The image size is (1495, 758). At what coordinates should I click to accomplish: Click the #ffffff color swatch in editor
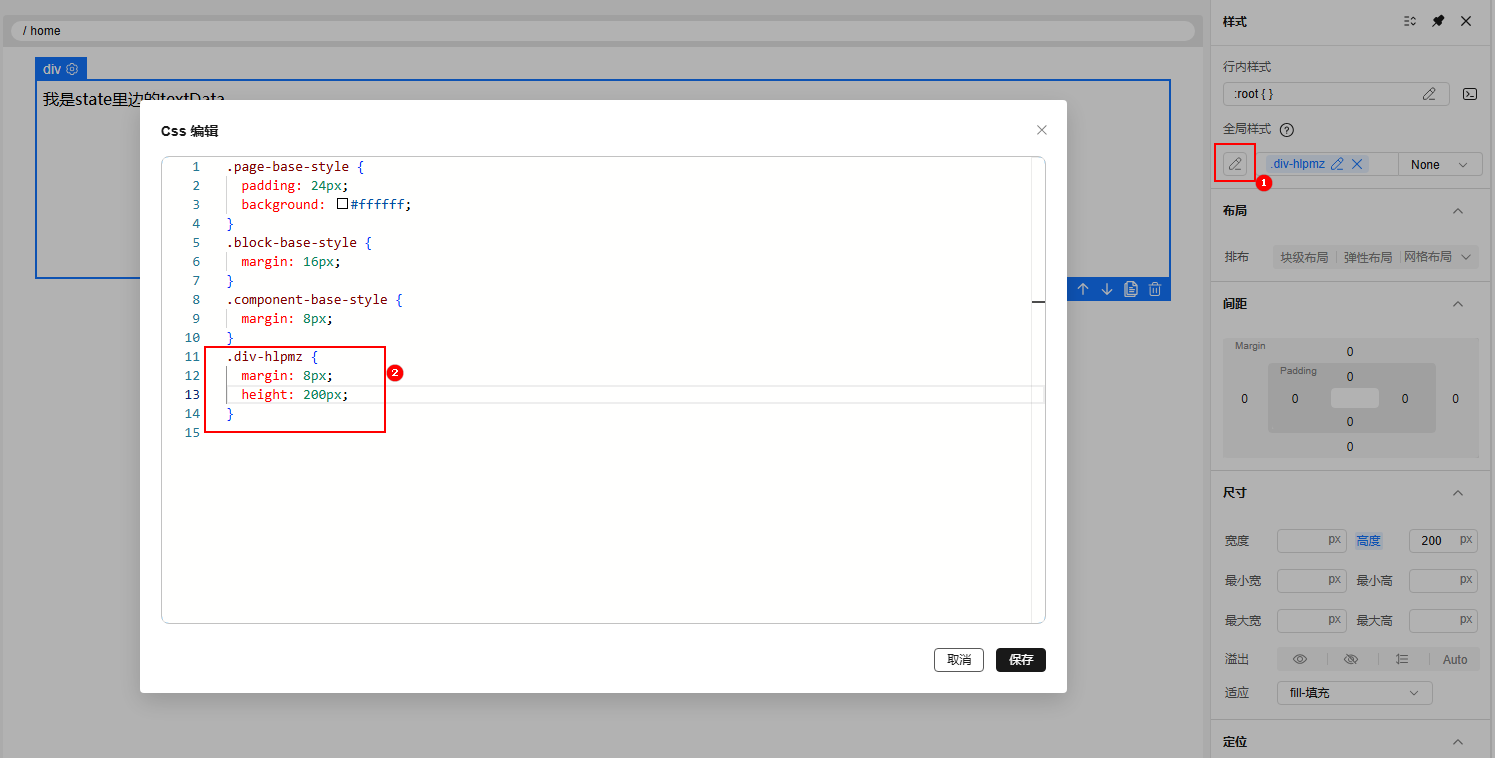pyautogui.click(x=342, y=204)
